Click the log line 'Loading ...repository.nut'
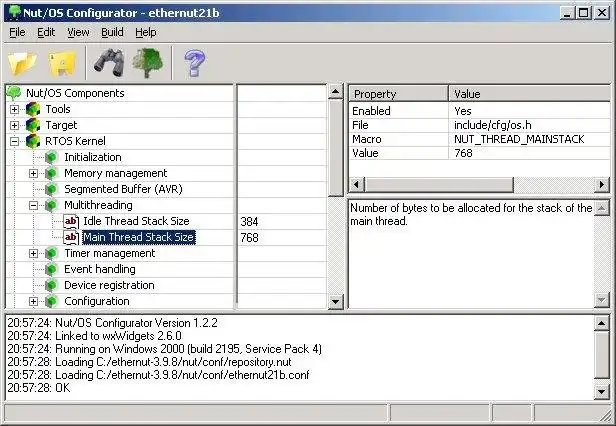The height and width of the screenshot is (426, 616). (149, 362)
